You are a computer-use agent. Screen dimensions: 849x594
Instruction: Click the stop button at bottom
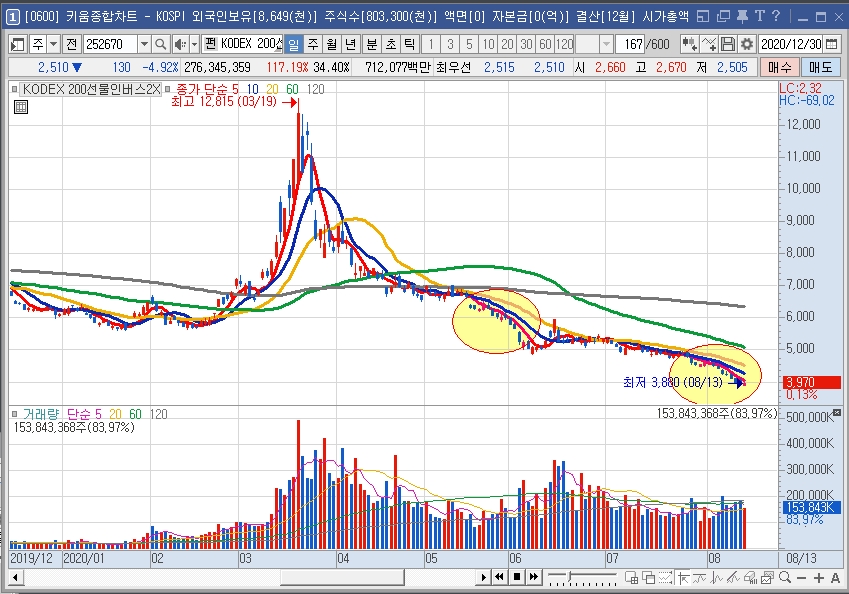pyautogui.click(x=517, y=577)
